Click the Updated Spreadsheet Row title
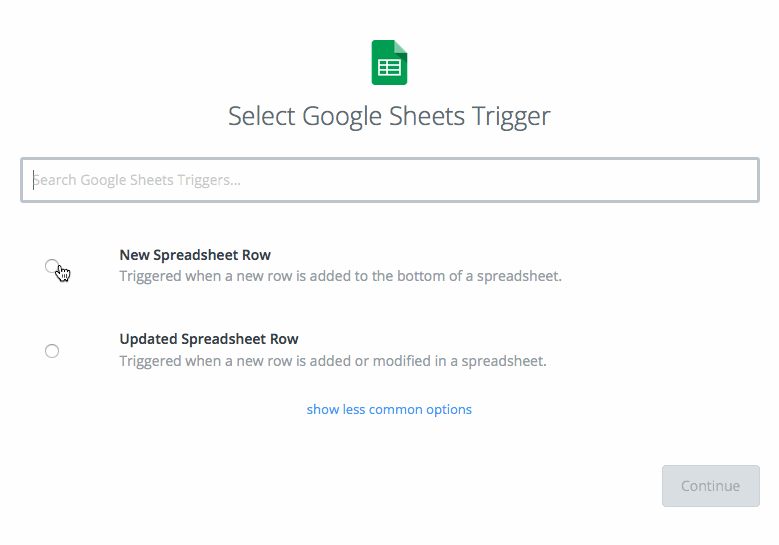This screenshot has height=545, width=779. [209, 339]
